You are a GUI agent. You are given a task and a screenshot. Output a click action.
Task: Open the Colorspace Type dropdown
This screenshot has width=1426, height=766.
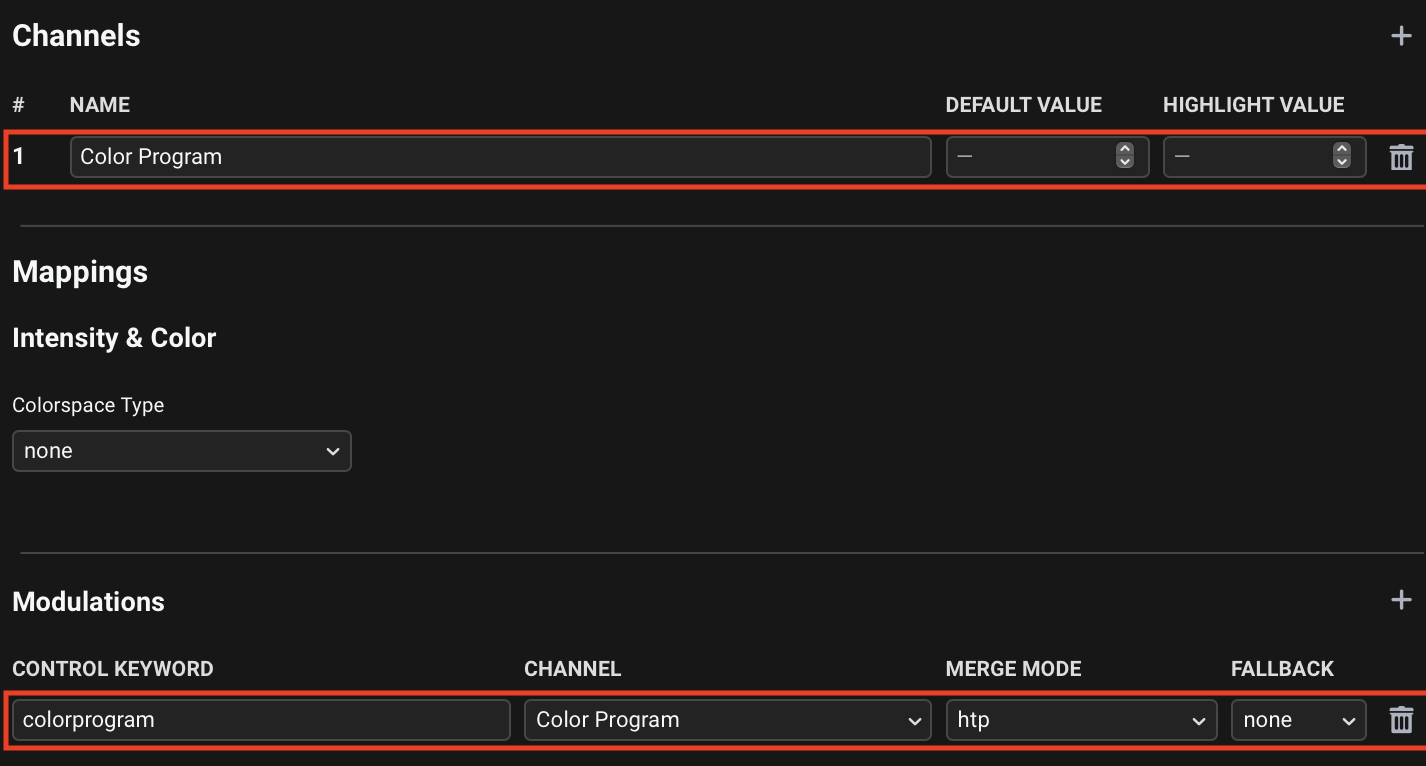click(x=181, y=451)
